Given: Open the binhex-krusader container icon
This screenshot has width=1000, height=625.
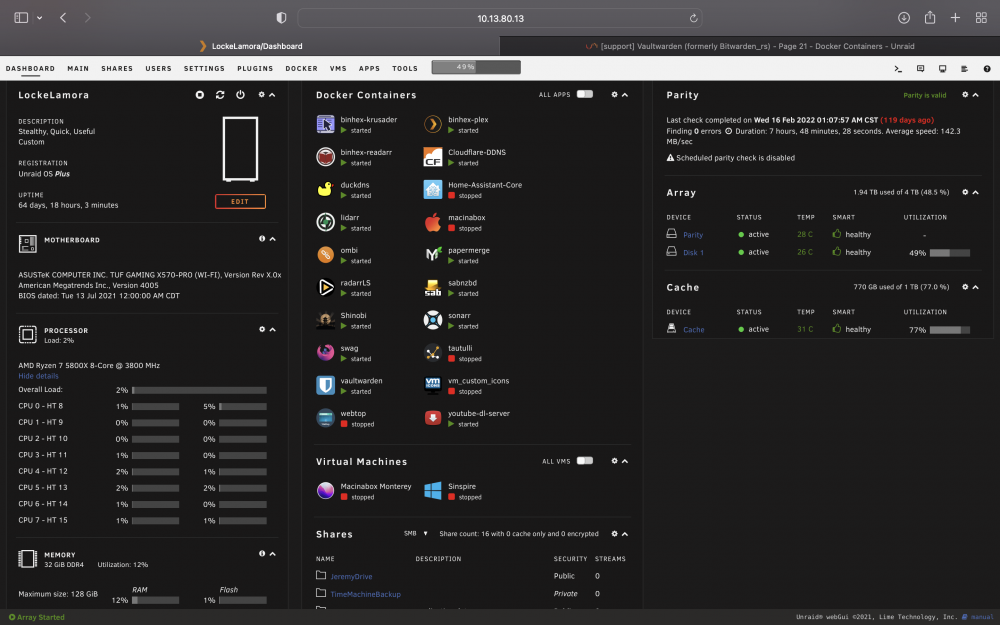Looking at the screenshot, I should click(x=325, y=124).
